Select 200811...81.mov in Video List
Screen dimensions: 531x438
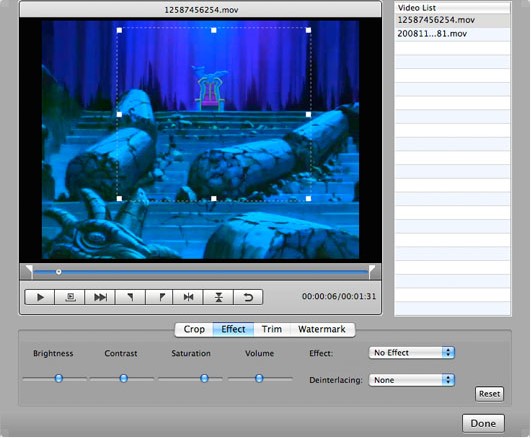pyautogui.click(x=452, y=34)
